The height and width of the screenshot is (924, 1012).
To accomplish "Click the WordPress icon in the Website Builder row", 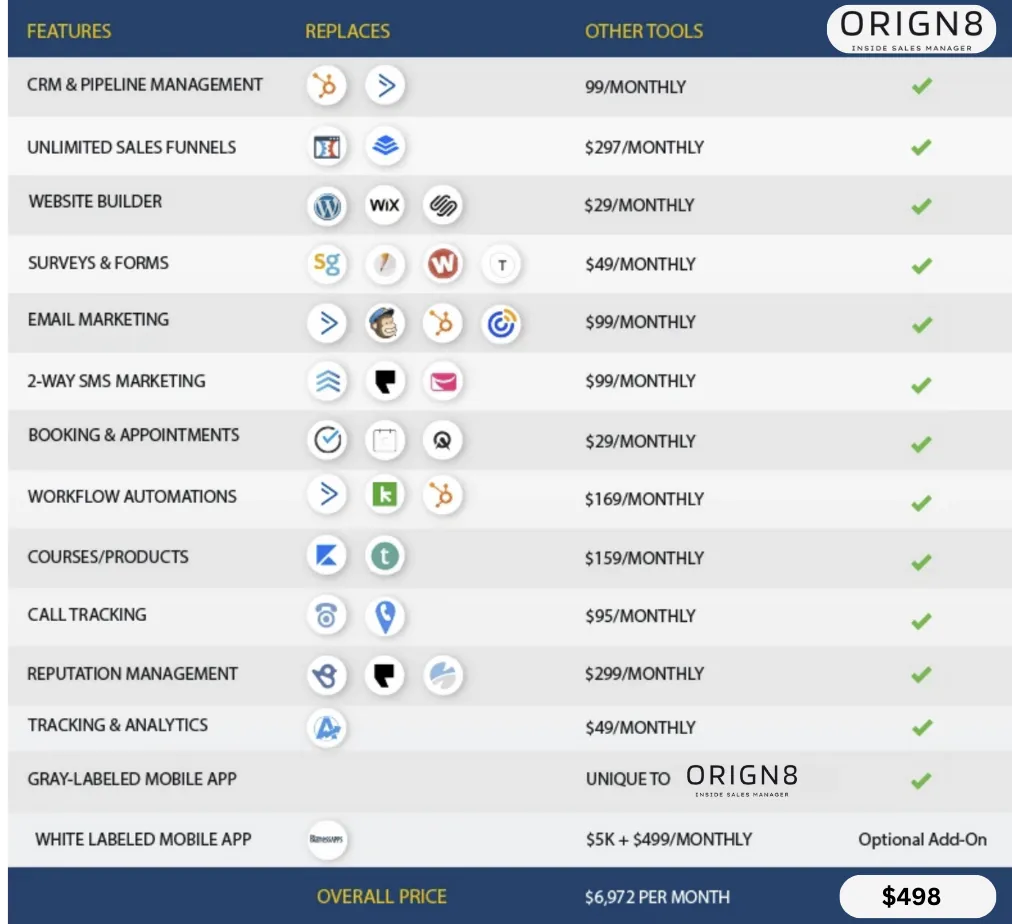I will [x=327, y=206].
